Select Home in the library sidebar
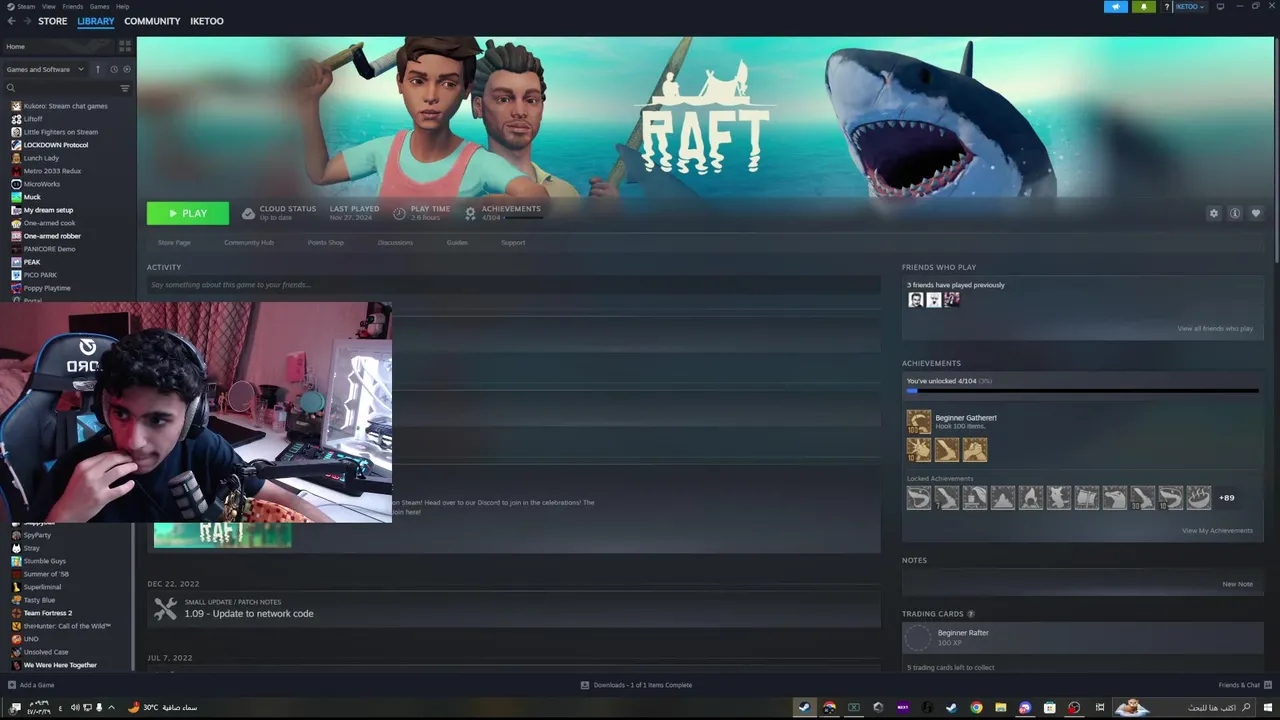 click(60, 46)
